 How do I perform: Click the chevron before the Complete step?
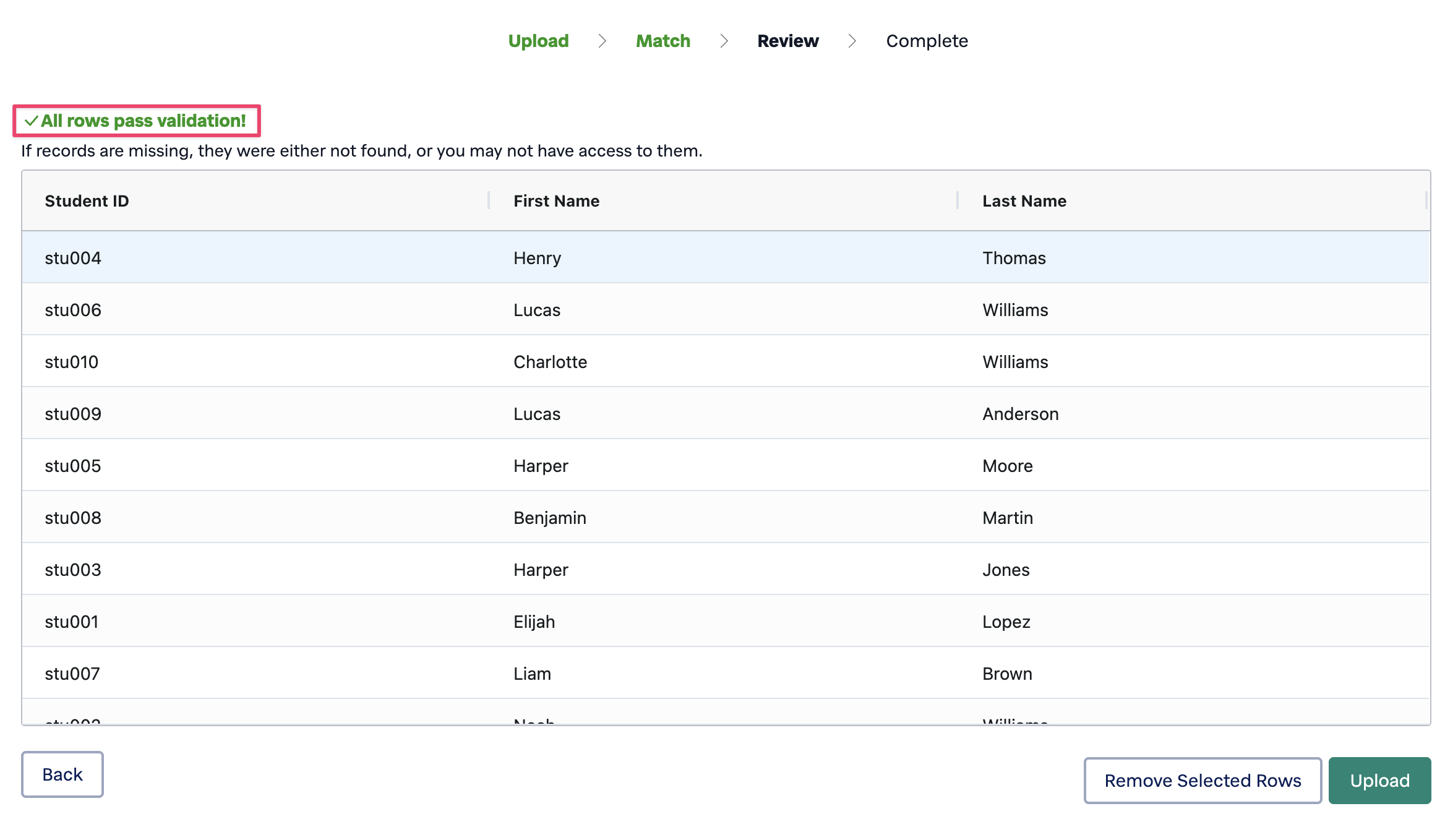point(852,41)
